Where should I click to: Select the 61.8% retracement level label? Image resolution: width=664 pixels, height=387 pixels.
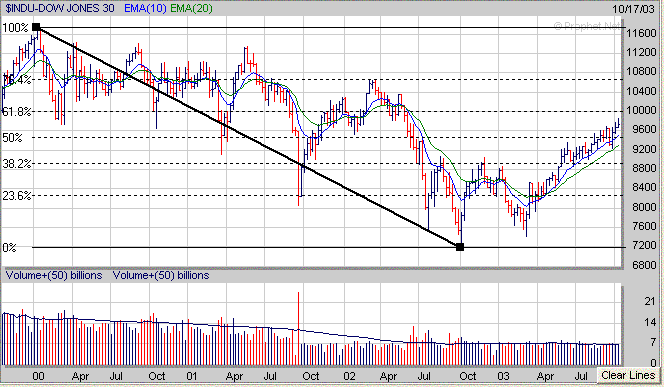pos(17,112)
